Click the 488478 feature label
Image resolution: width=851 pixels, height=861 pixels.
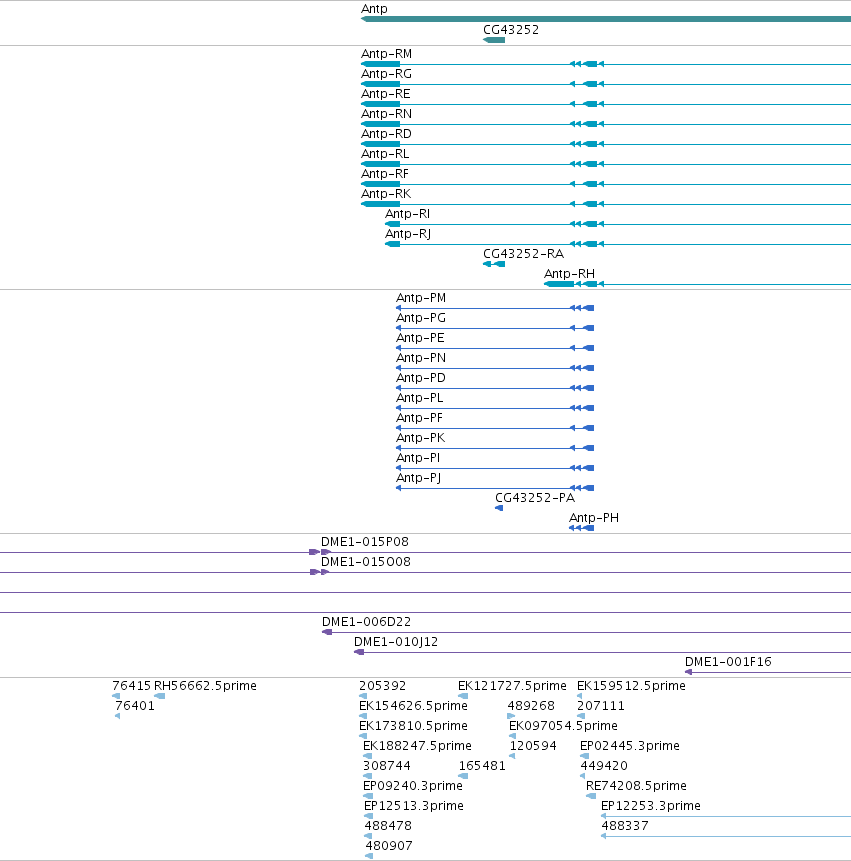388,826
